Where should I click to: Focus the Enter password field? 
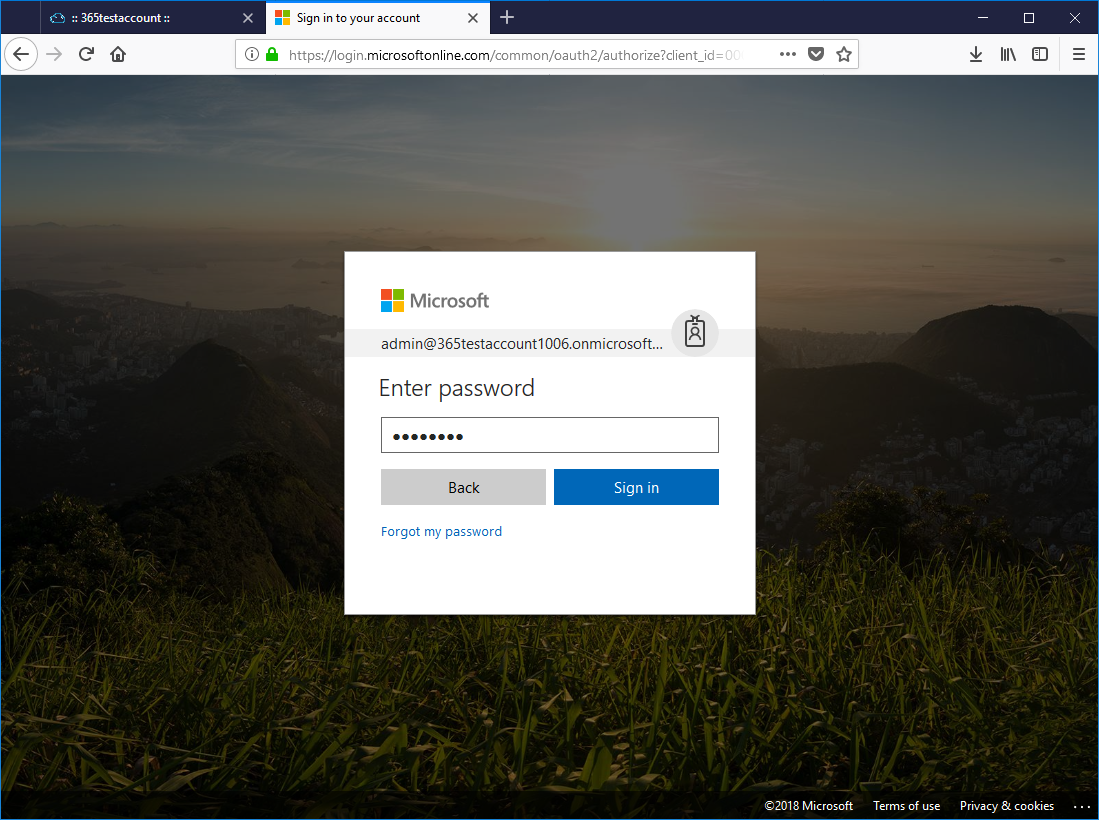(549, 436)
